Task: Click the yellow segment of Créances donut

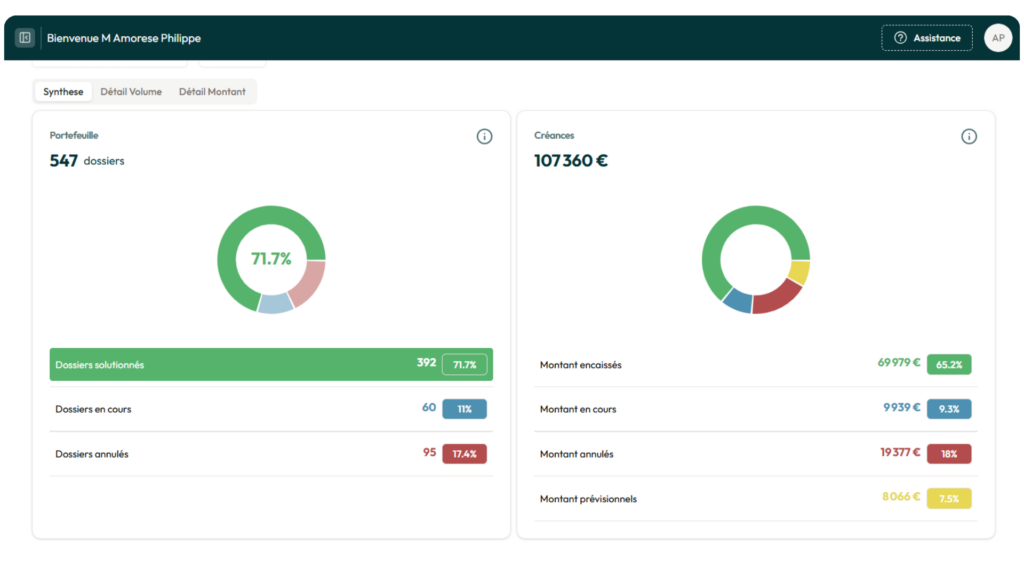Action: (x=799, y=272)
